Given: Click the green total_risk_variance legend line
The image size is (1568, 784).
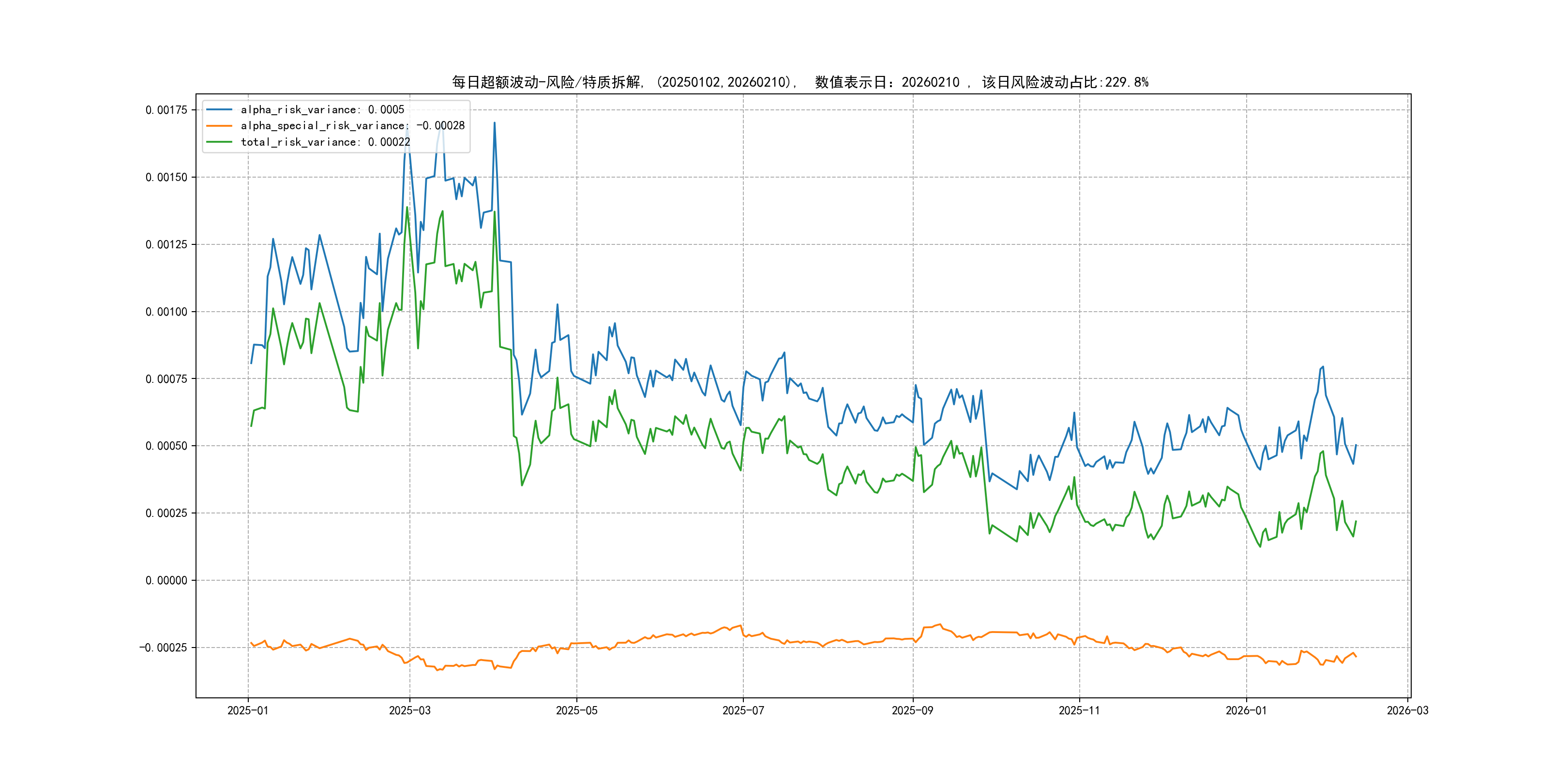Looking at the screenshot, I should 219,142.
